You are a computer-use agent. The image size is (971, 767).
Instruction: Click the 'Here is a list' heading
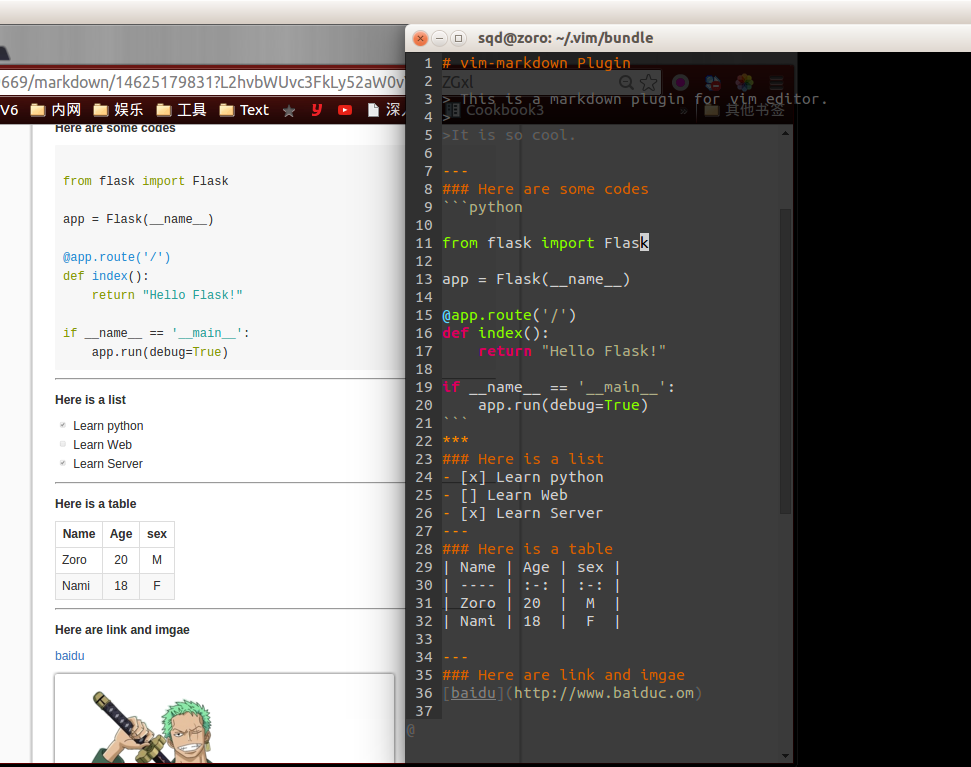(x=90, y=400)
